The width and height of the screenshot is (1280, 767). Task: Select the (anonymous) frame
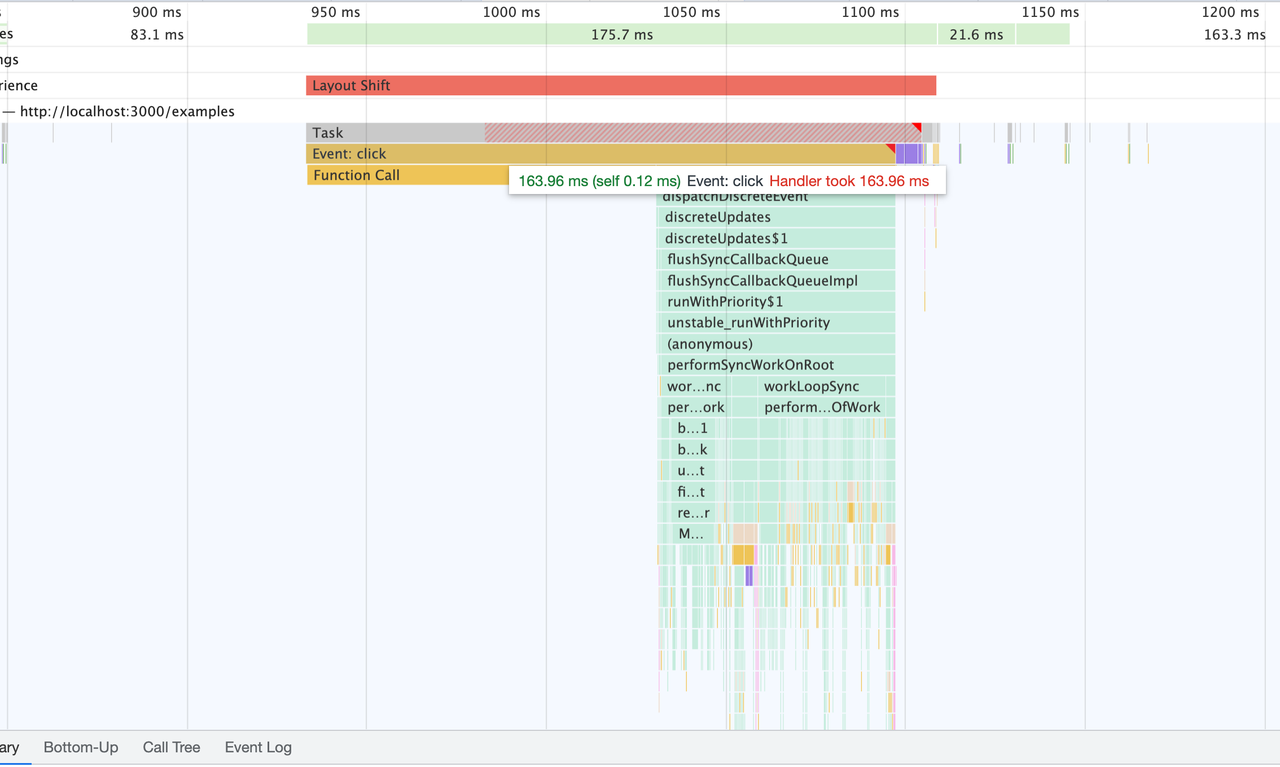(x=775, y=343)
